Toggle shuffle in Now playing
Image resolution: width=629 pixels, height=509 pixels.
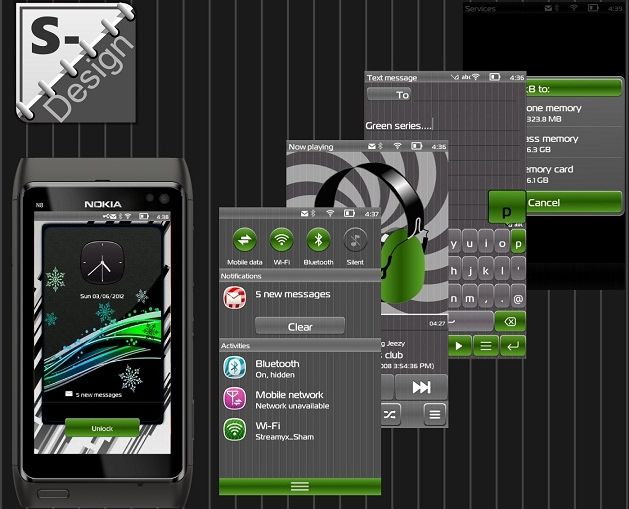(390, 414)
